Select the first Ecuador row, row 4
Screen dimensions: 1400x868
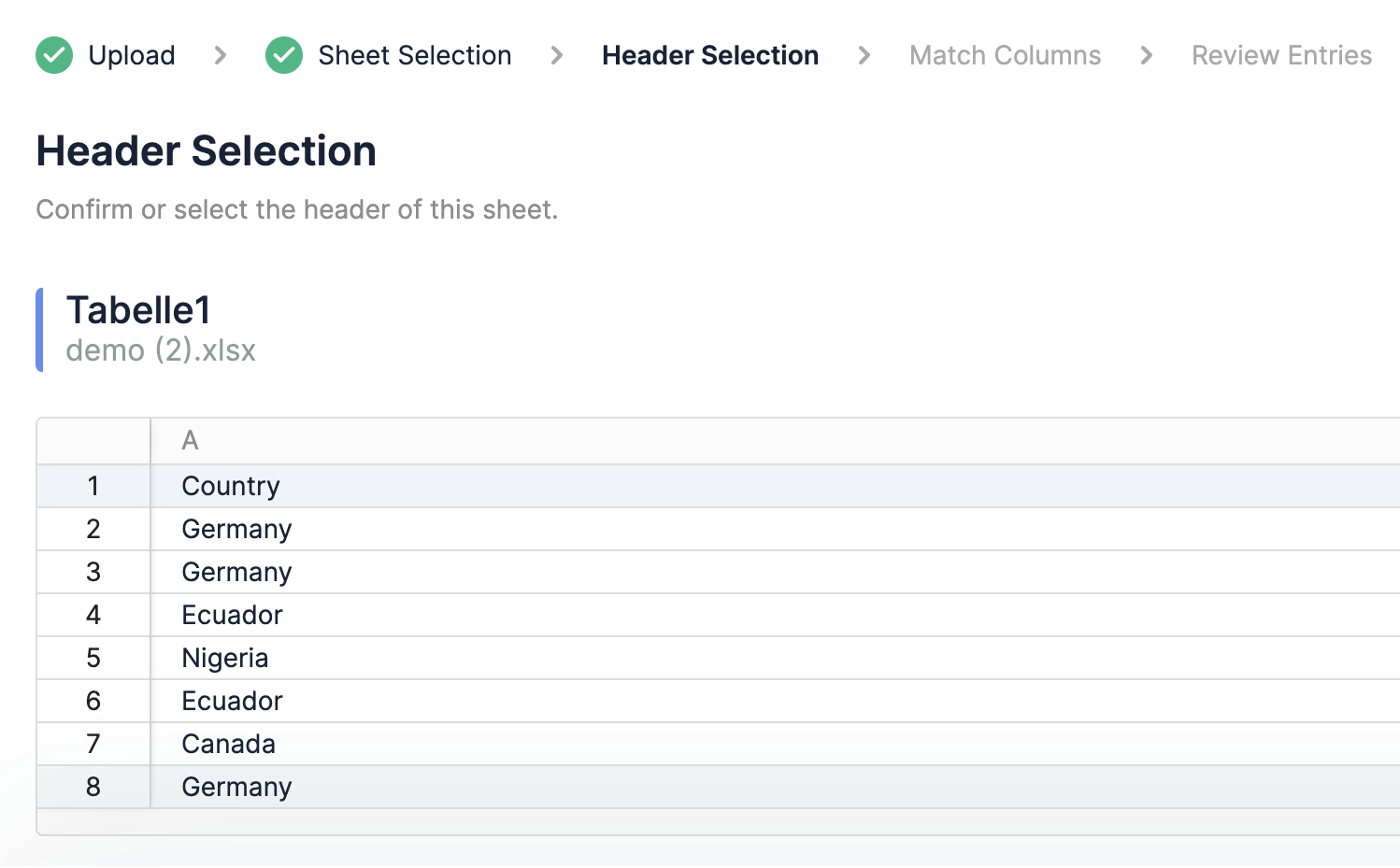click(x=719, y=615)
